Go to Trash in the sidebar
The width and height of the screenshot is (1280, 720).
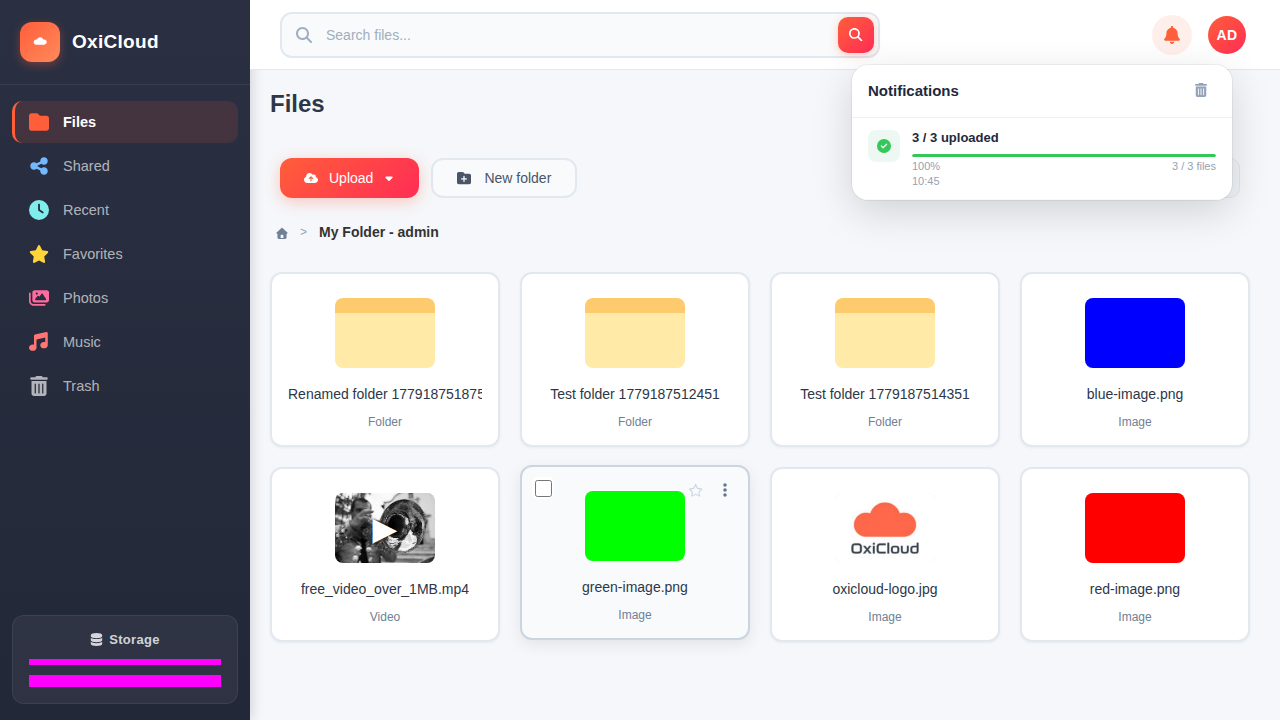(x=125, y=386)
